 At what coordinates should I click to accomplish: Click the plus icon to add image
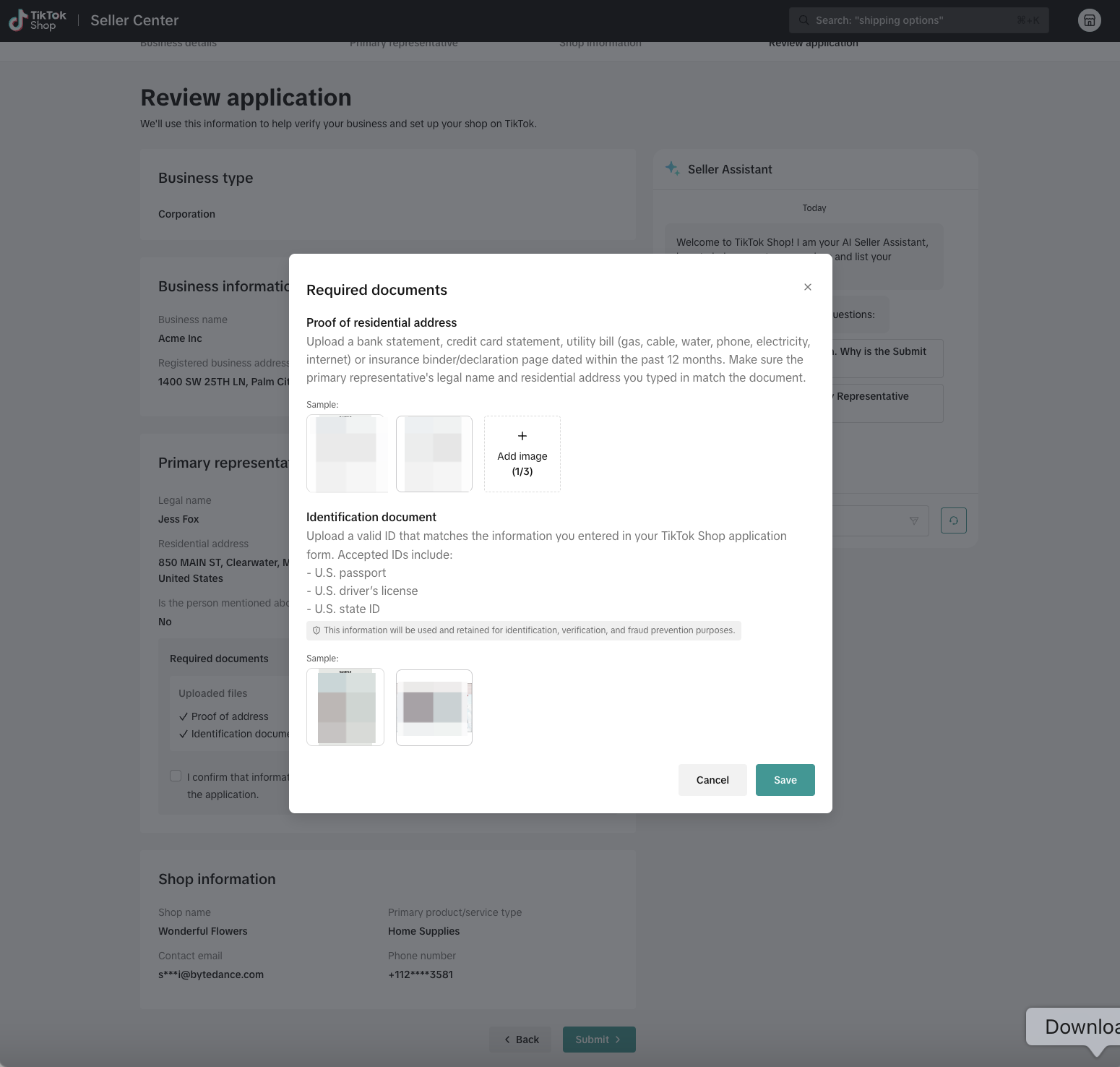coord(522,436)
